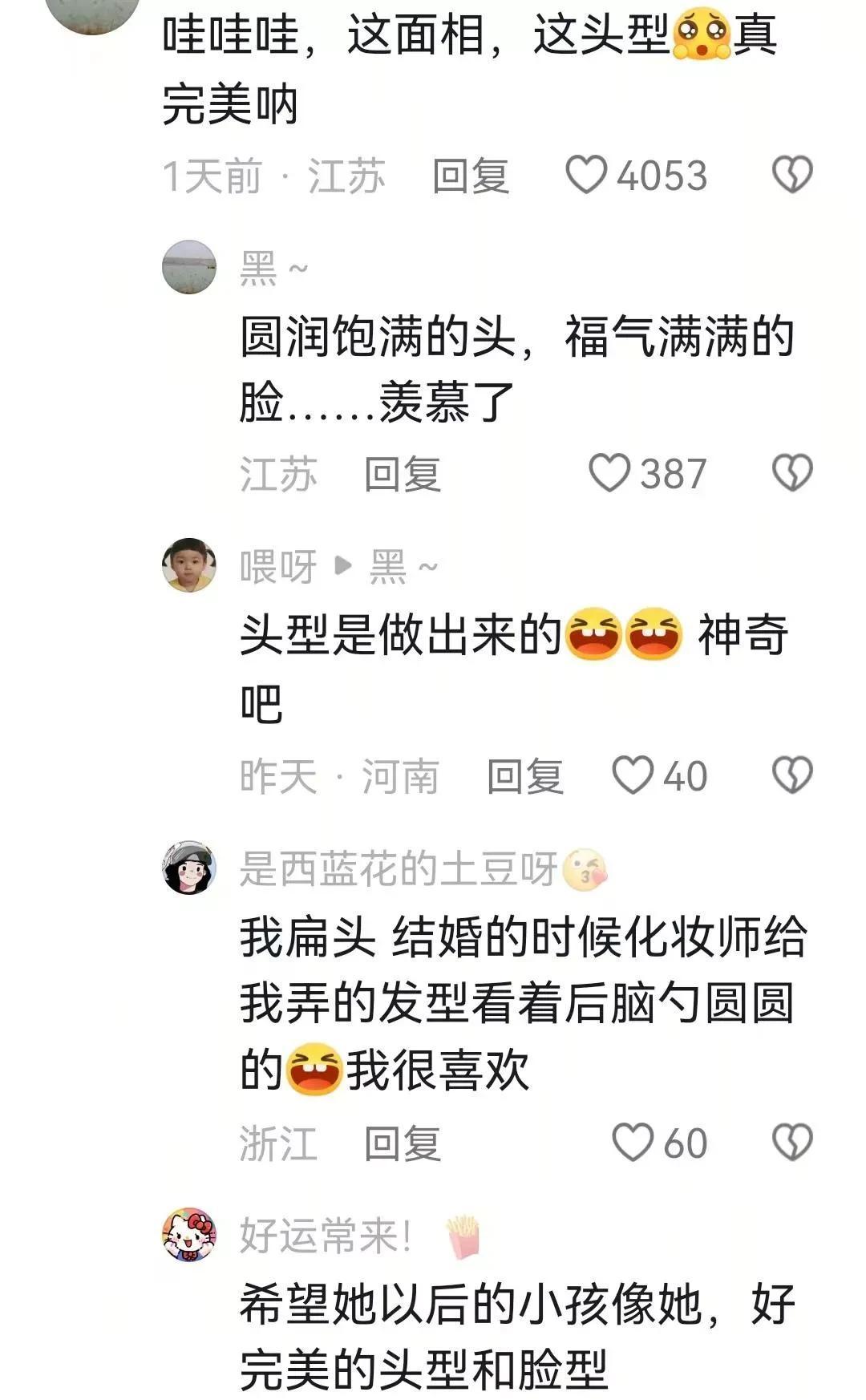Screen dimensions: 866x1400
Task: Tap broken heart on 黑~'s comment
Action: [792, 472]
